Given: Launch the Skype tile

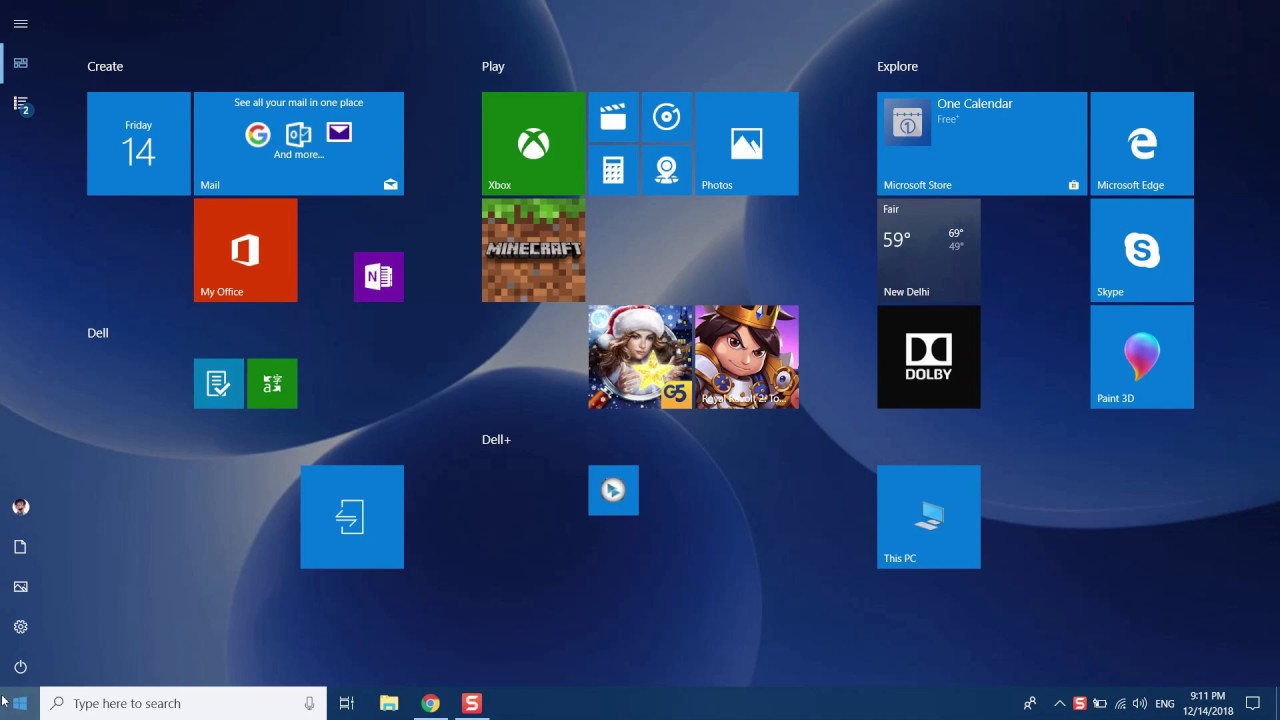Looking at the screenshot, I should tap(1142, 250).
